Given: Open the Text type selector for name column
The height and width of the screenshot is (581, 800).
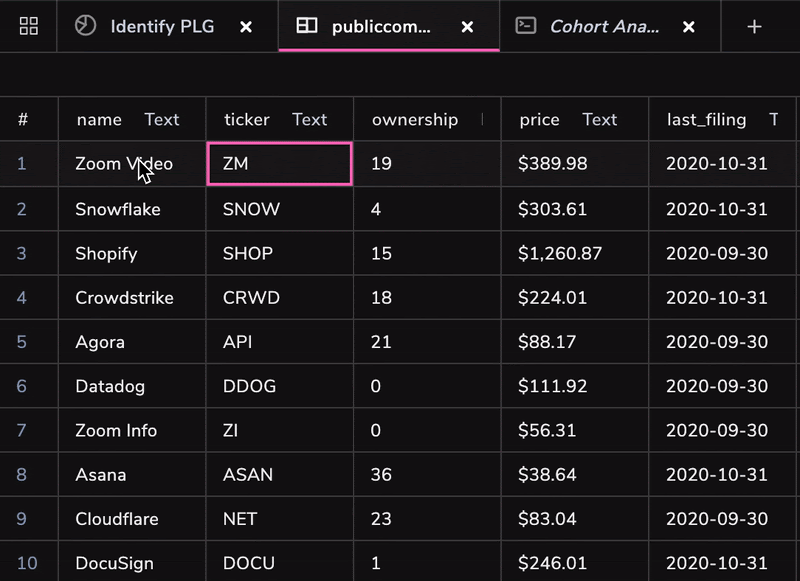Looking at the screenshot, I should [161, 120].
